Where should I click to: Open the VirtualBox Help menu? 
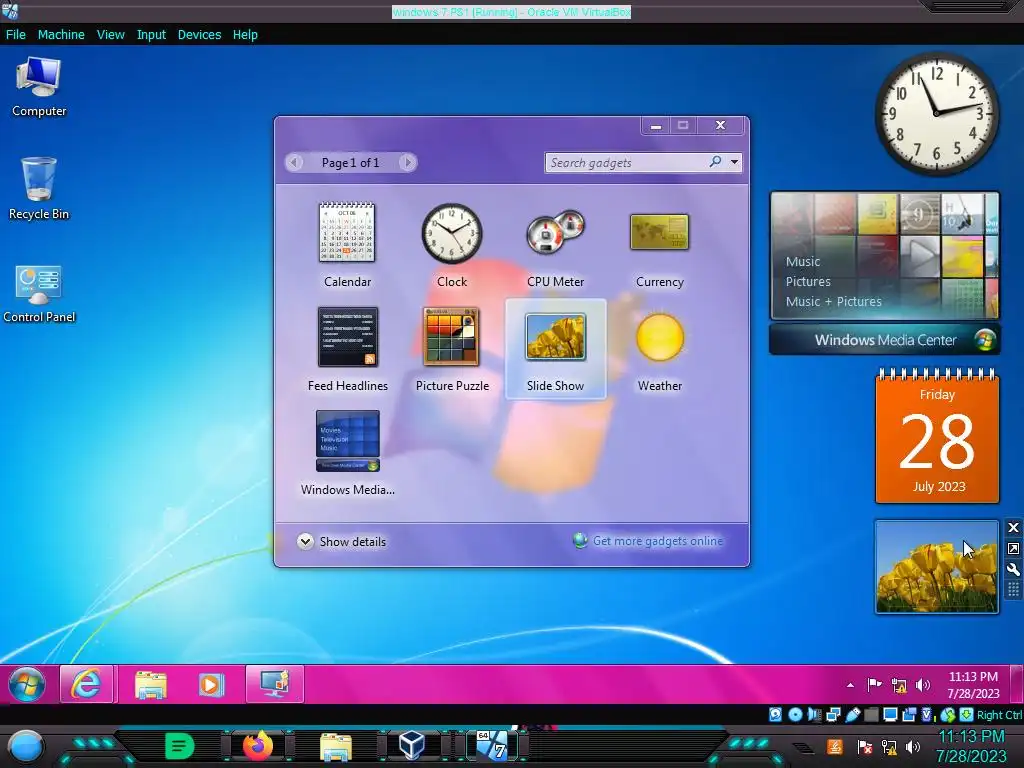click(x=245, y=35)
